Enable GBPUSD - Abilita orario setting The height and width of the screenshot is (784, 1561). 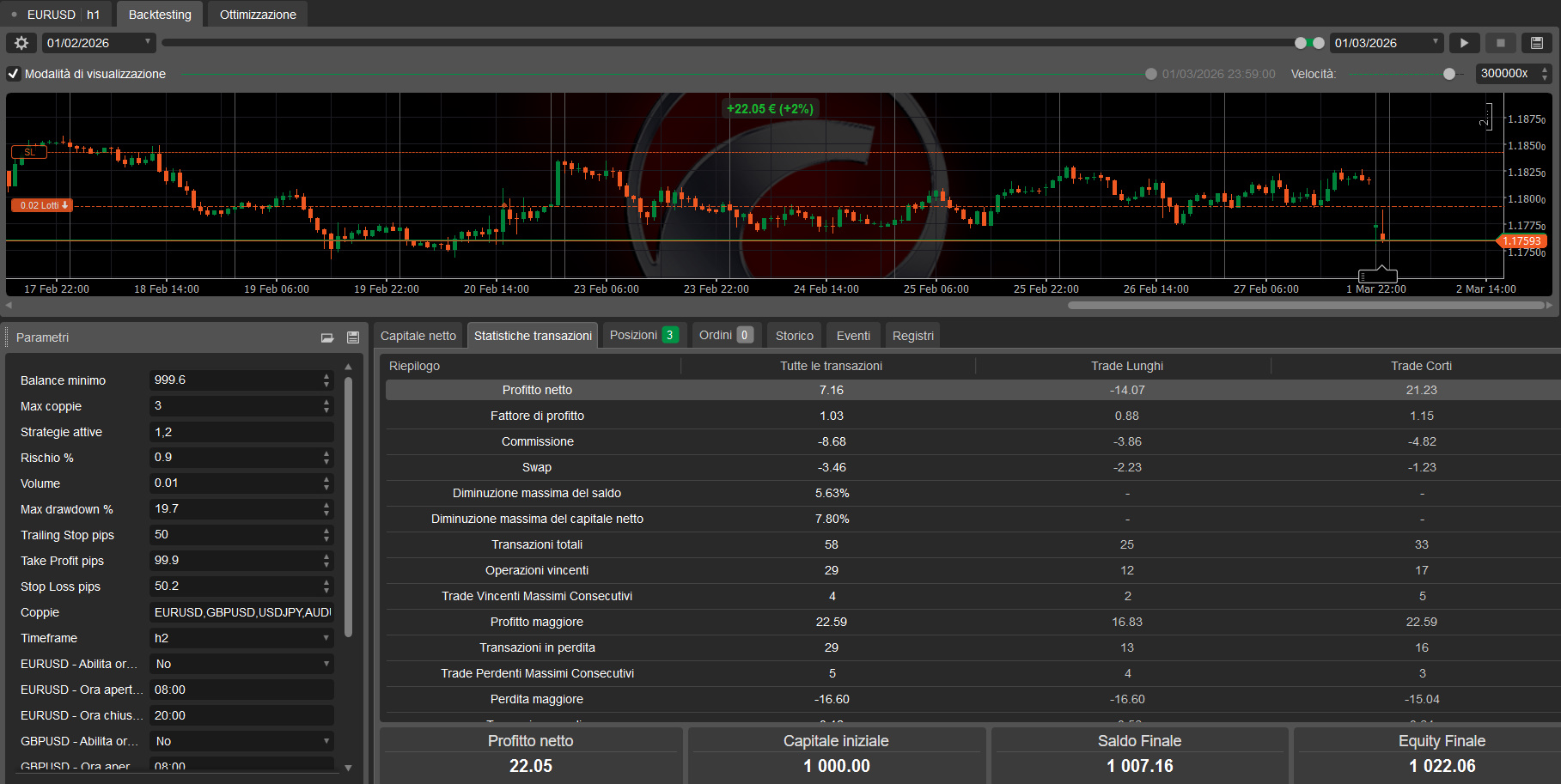pyautogui.click(x=241, y=741)
